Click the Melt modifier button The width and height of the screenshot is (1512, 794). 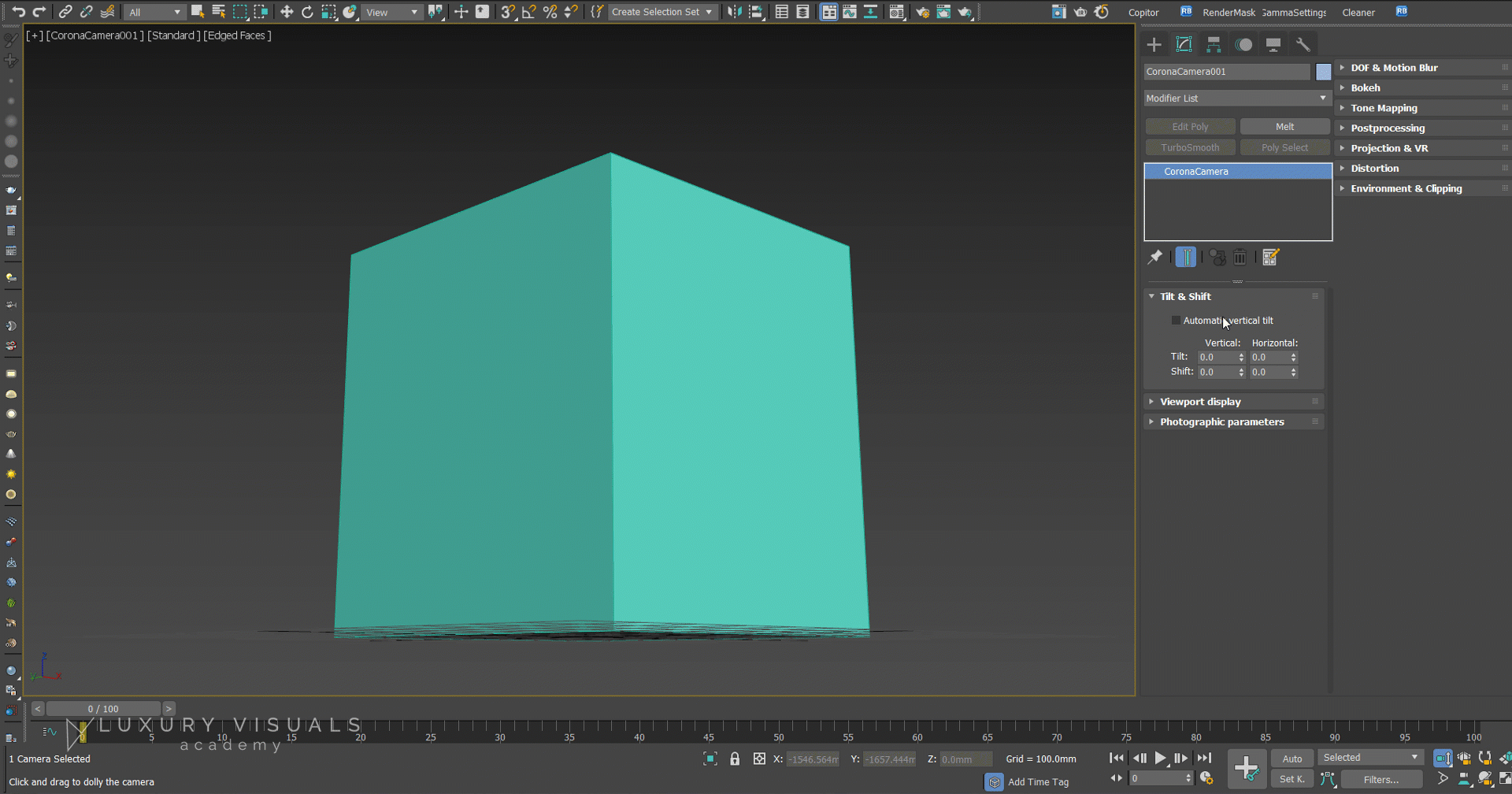(x=1284, y=127)
